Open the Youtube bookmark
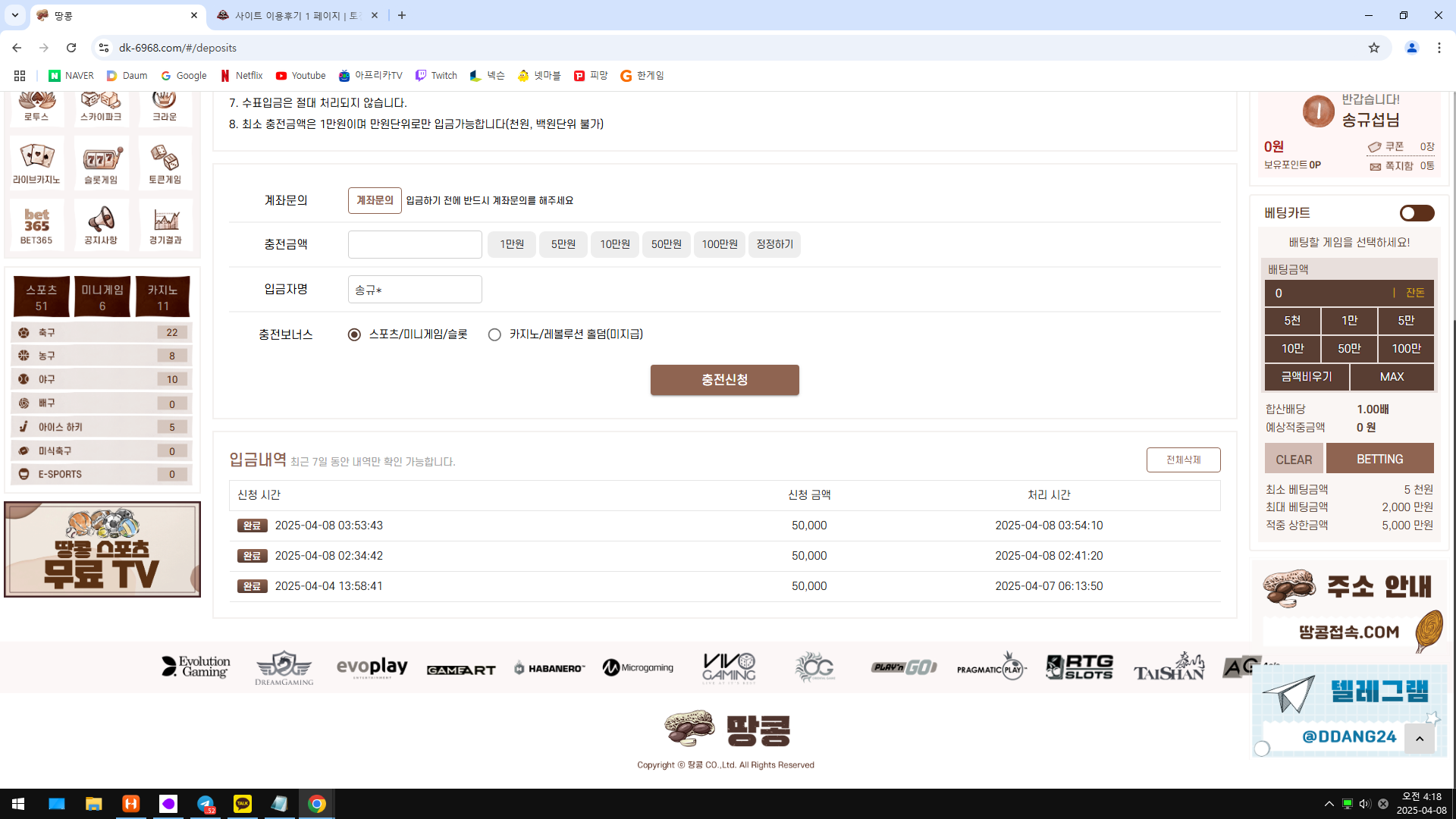Image resolution: width=1456 pixels, height=819 pixels. click(x=301, y=76)
